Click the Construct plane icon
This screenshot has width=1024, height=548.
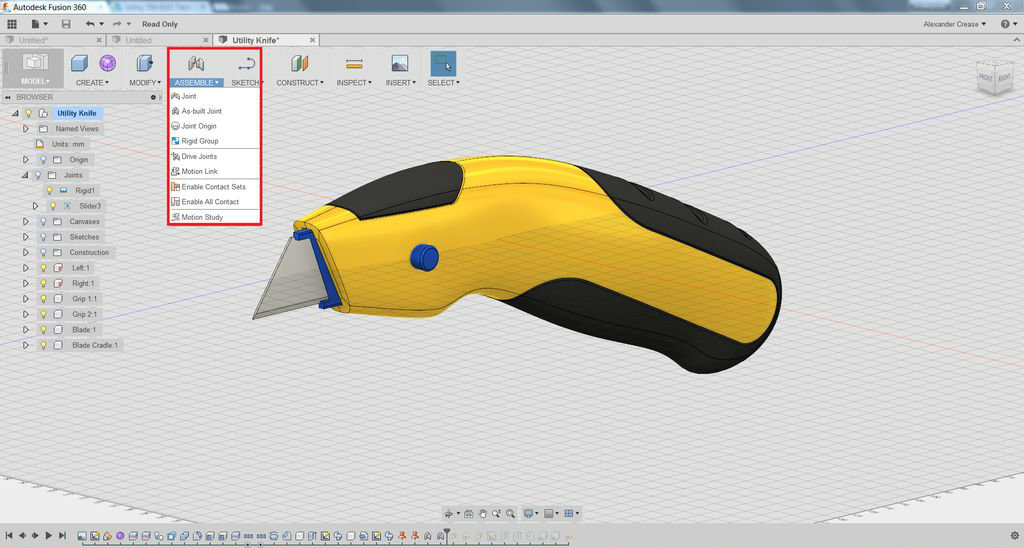[299, 63]
